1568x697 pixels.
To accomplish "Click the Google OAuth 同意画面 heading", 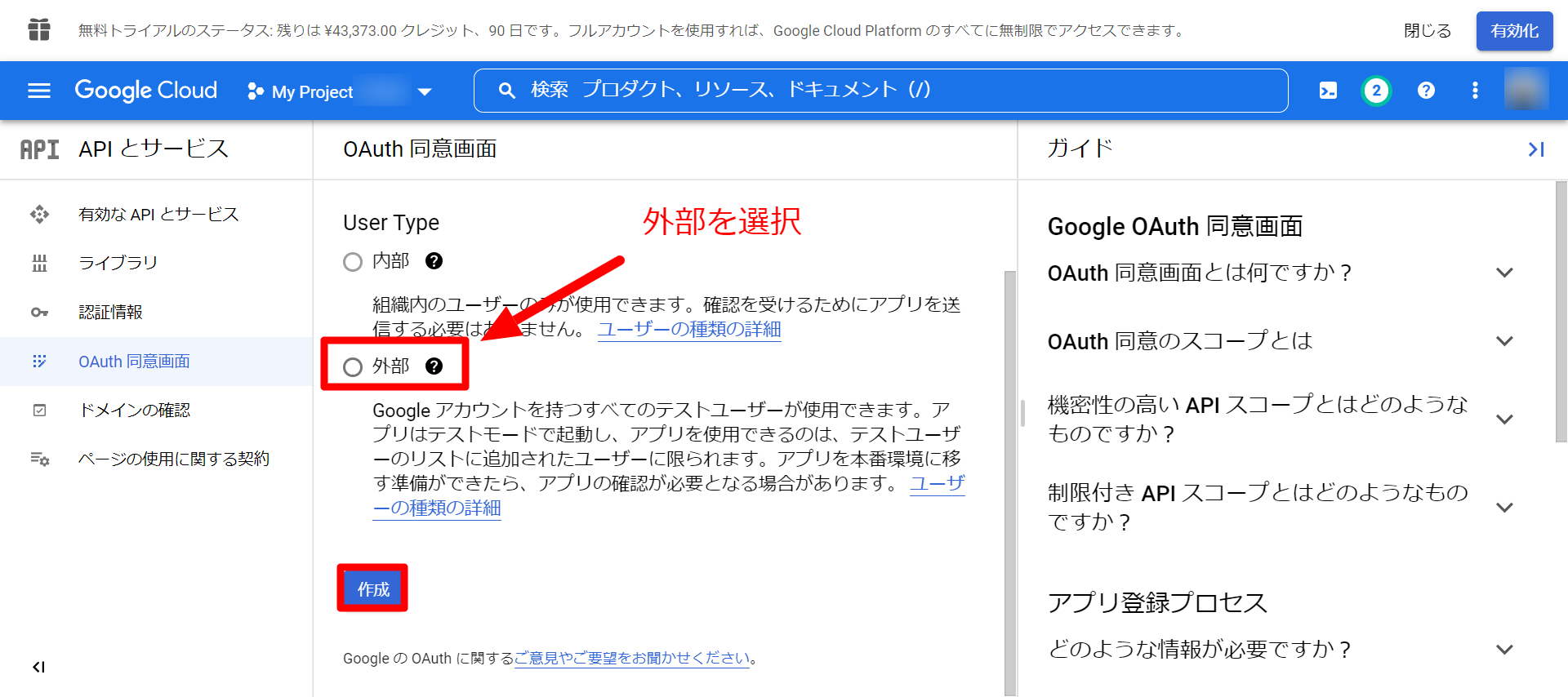I will [x=1175, y=227].
